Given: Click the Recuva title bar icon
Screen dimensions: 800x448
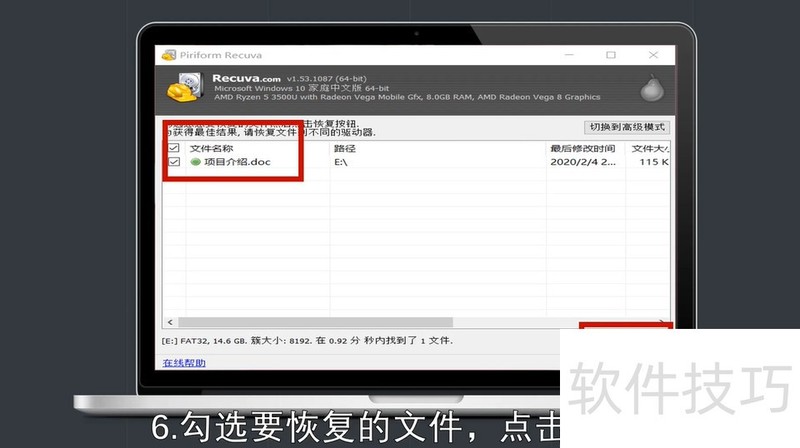Looking at the screenshot, I should (x=169, y=55).
